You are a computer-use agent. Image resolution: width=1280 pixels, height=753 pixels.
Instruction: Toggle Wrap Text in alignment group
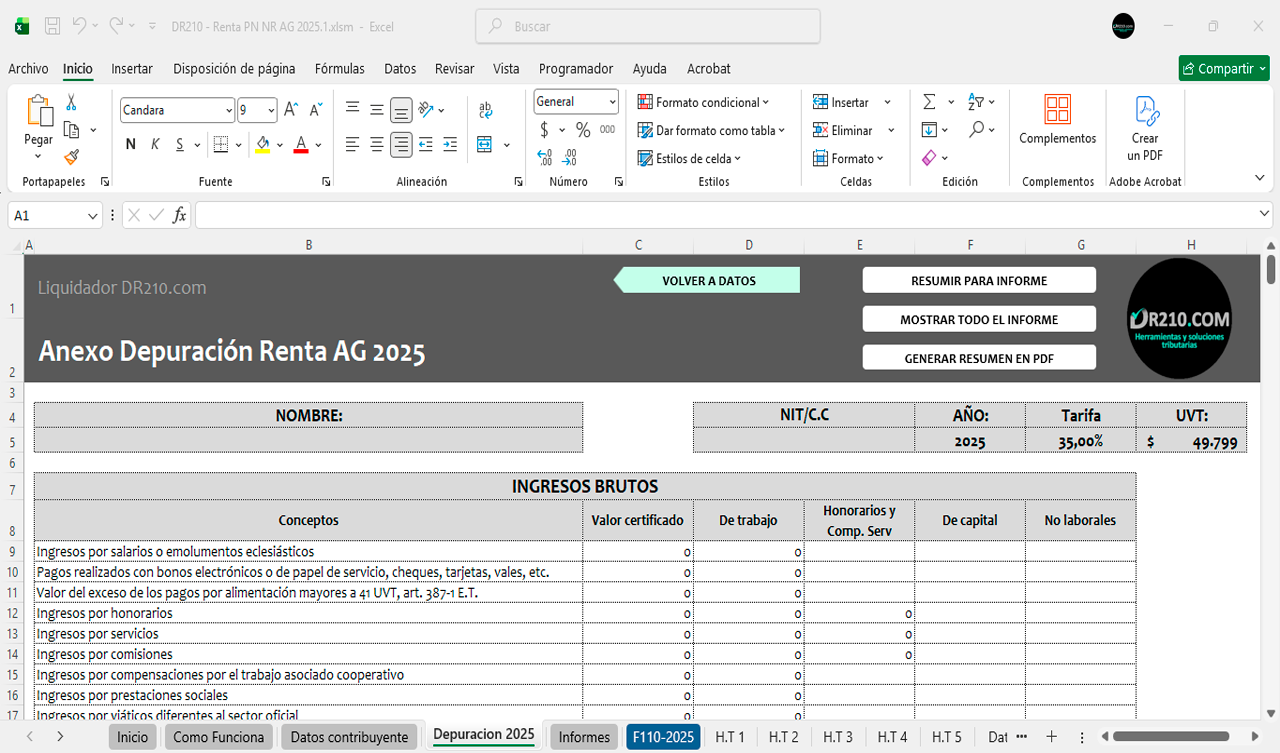click(x=485, y=110)
